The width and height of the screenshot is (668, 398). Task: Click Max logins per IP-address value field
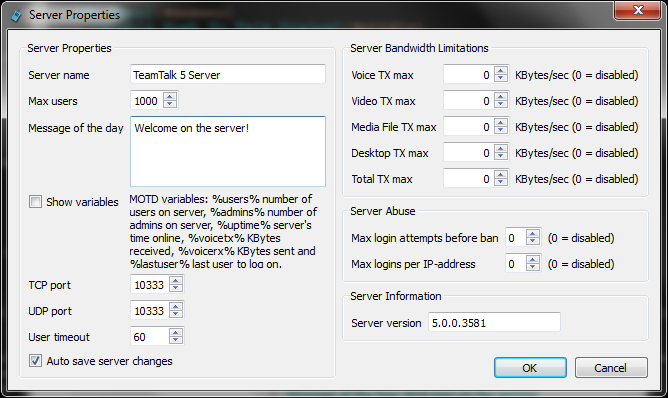coord(515,263)
